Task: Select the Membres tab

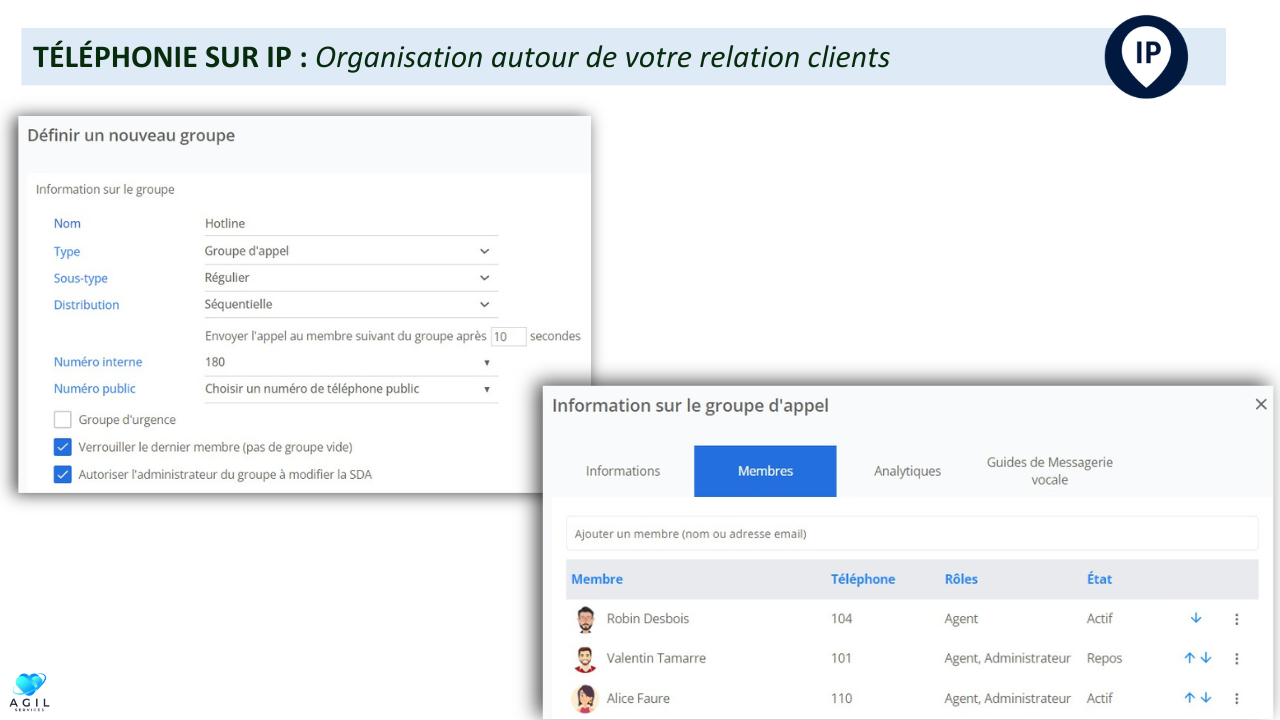Action: (x=765, y=471)
